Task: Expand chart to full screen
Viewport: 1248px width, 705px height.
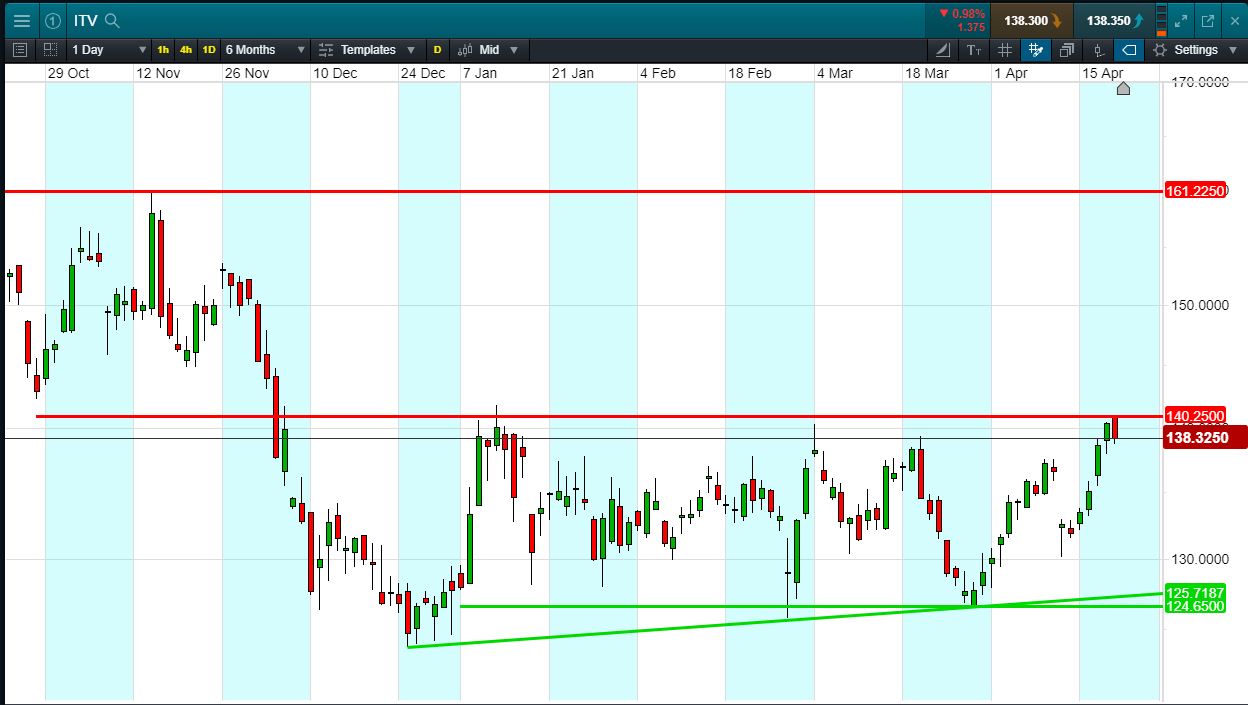Action: (x=1180, y=20)
